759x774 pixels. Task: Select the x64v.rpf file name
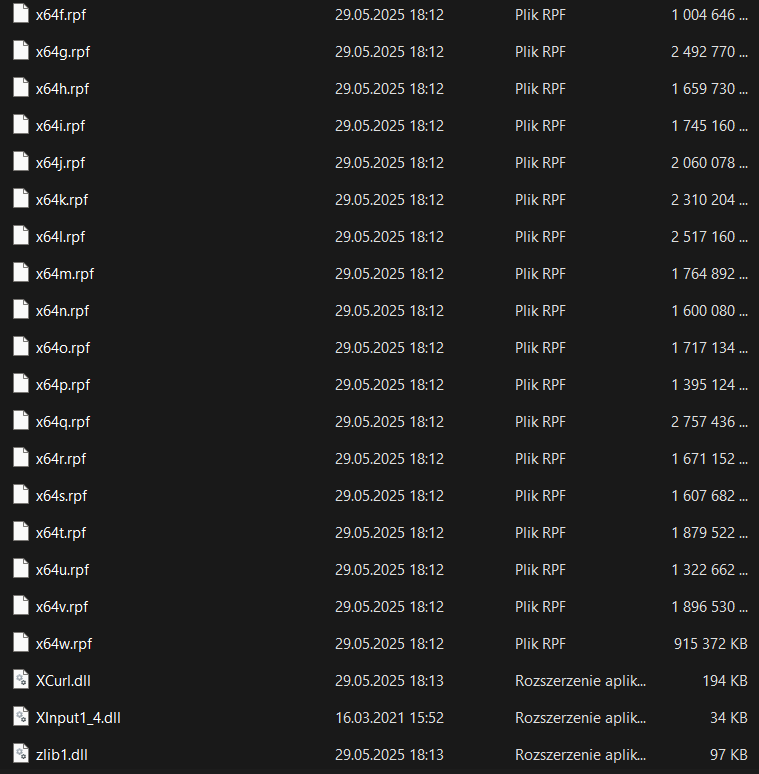point(62,606)
